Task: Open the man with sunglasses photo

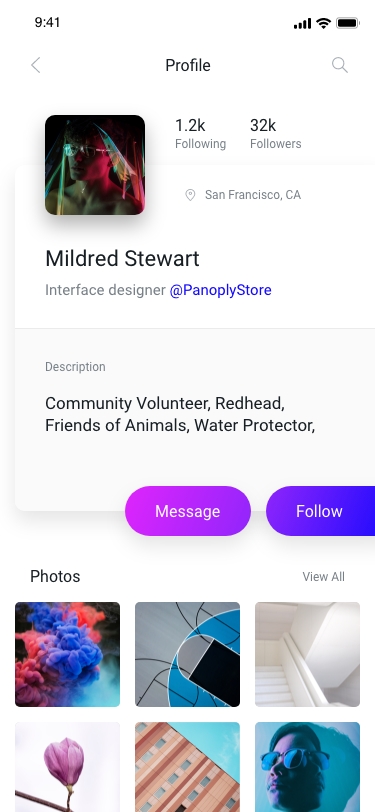Action: 308,767
